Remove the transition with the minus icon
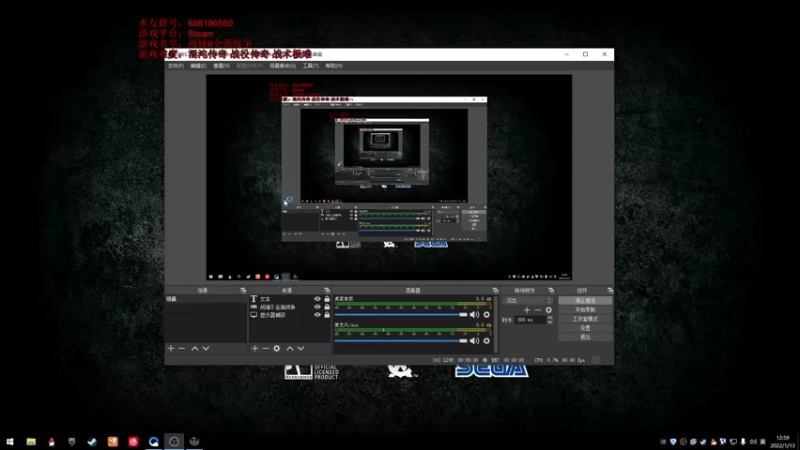 pos(538,310)
